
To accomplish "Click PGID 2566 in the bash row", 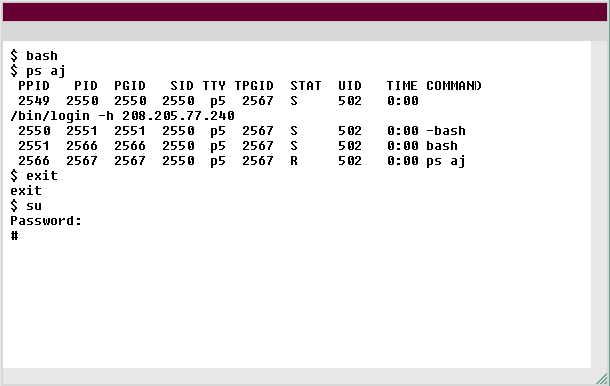I will pos(130,146).
